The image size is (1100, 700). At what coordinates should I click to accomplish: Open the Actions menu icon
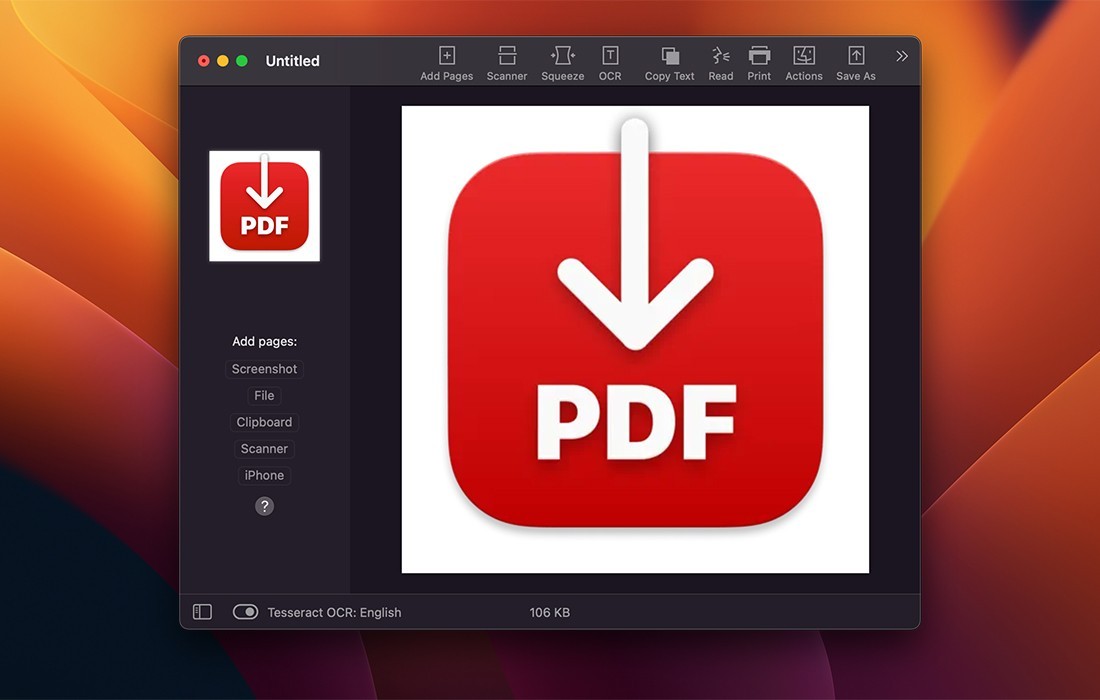(803, 62)
